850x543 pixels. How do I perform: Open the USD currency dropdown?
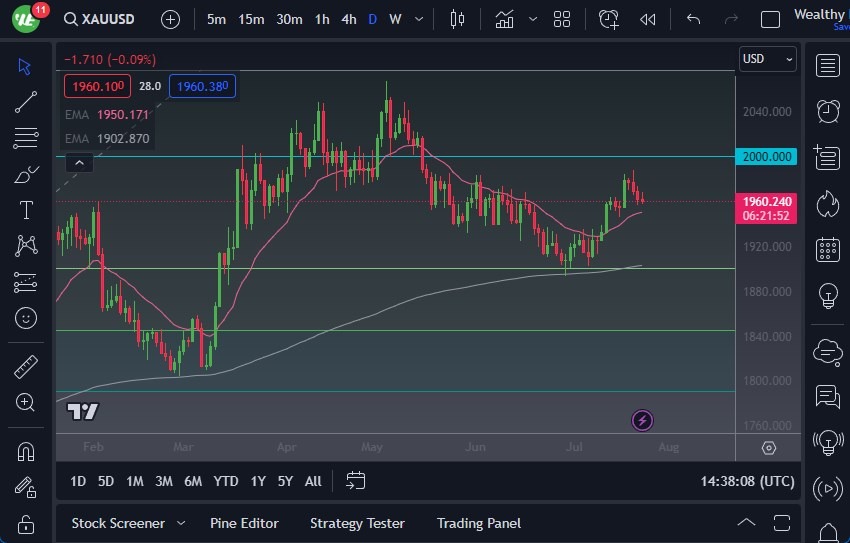point(767,59)
